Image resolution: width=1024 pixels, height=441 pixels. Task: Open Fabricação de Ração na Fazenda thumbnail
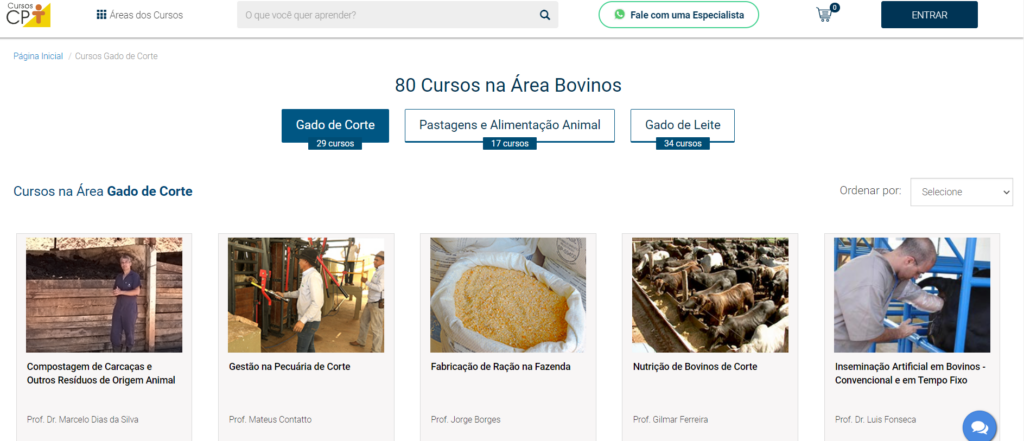(x=508, y=295)
